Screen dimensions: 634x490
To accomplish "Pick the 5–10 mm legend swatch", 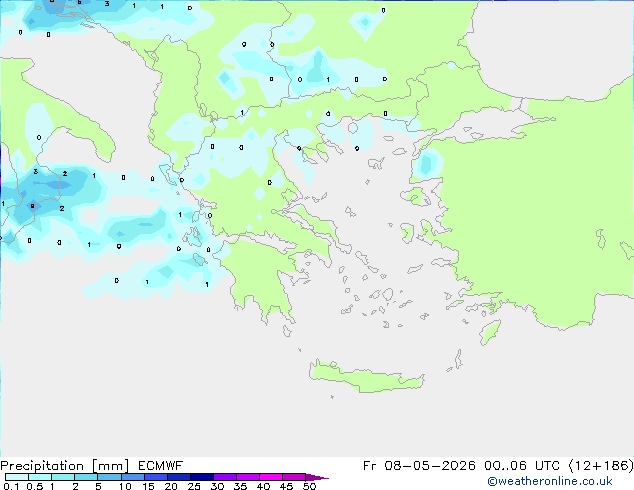I will point(109,477).
